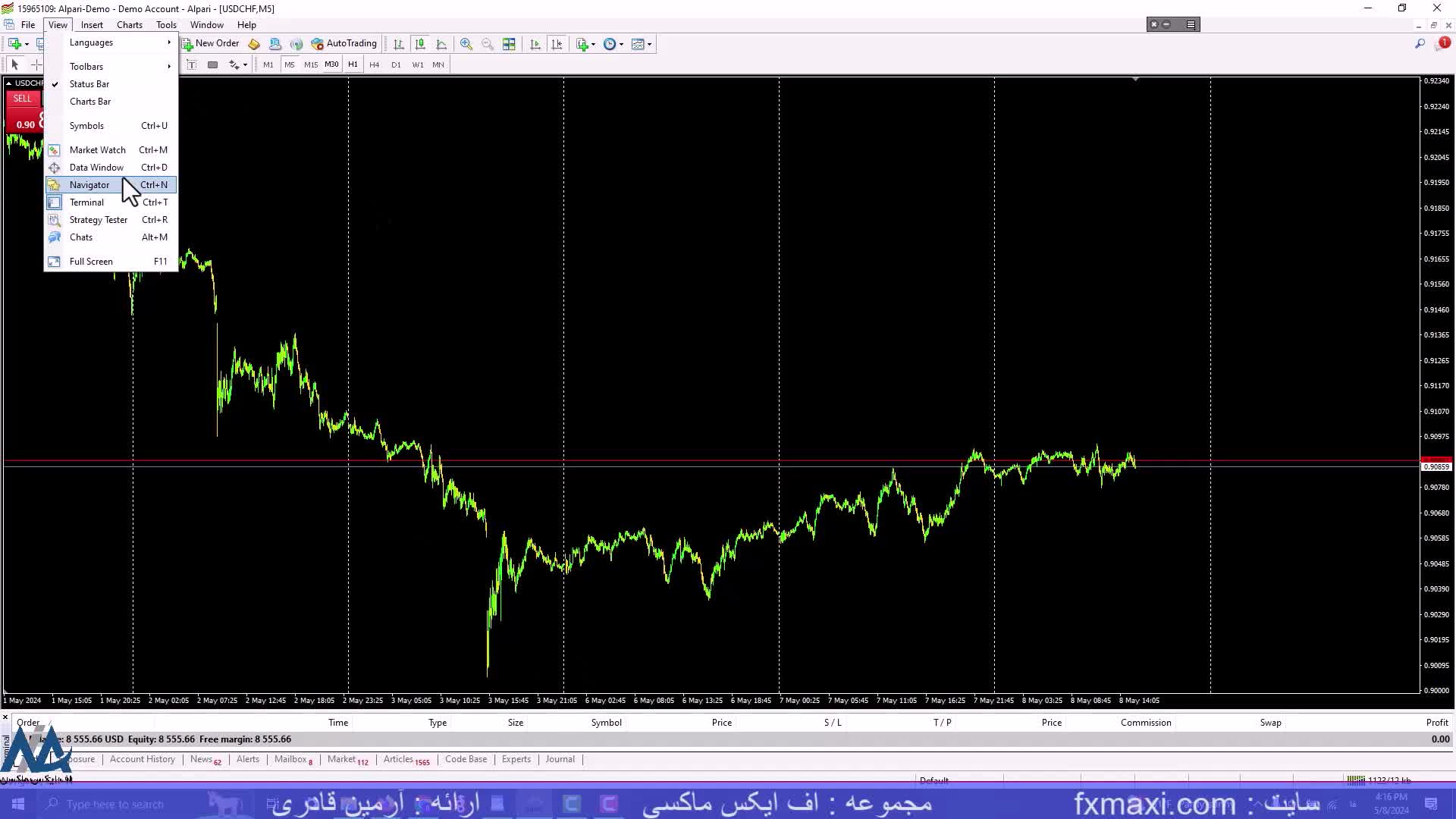Viewport: 1456px width, 819px height.
Task: Click the Windows search box
Action: coord(114,804)
